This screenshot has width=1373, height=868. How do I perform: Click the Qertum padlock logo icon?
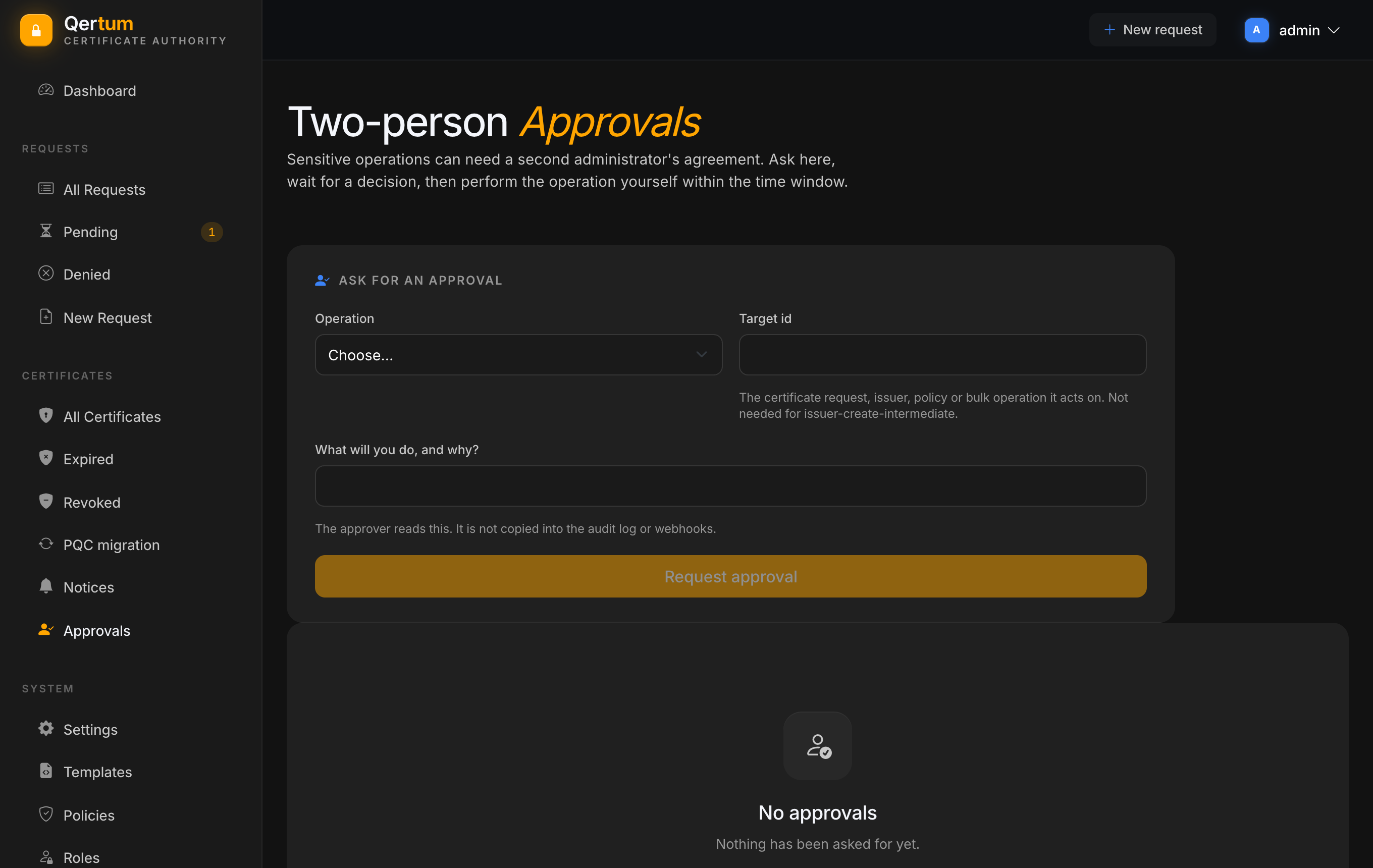click(x=36, y=30)
